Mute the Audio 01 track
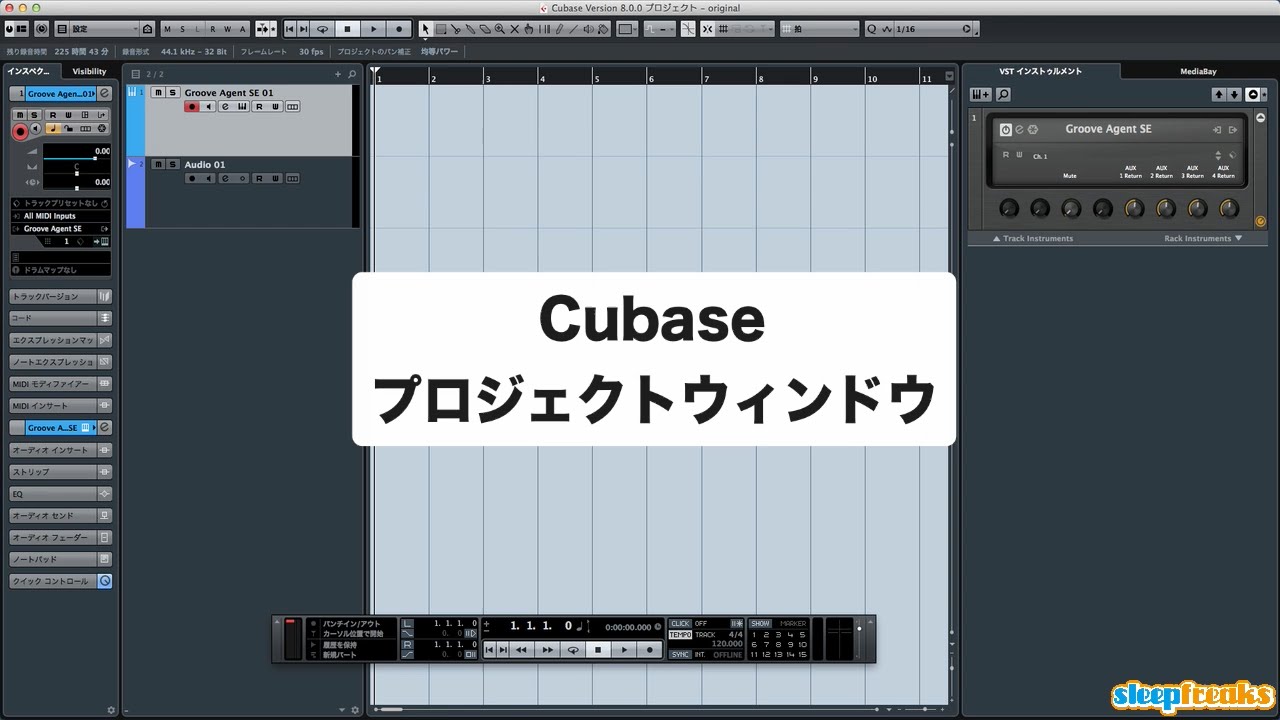1280x720 pixels. click(158, 164)
